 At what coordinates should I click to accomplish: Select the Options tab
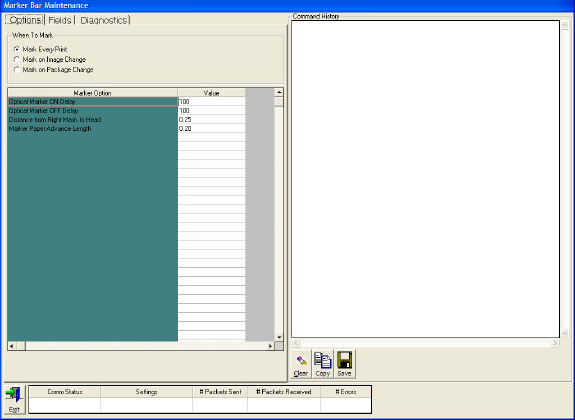click(x=25, y=20)
